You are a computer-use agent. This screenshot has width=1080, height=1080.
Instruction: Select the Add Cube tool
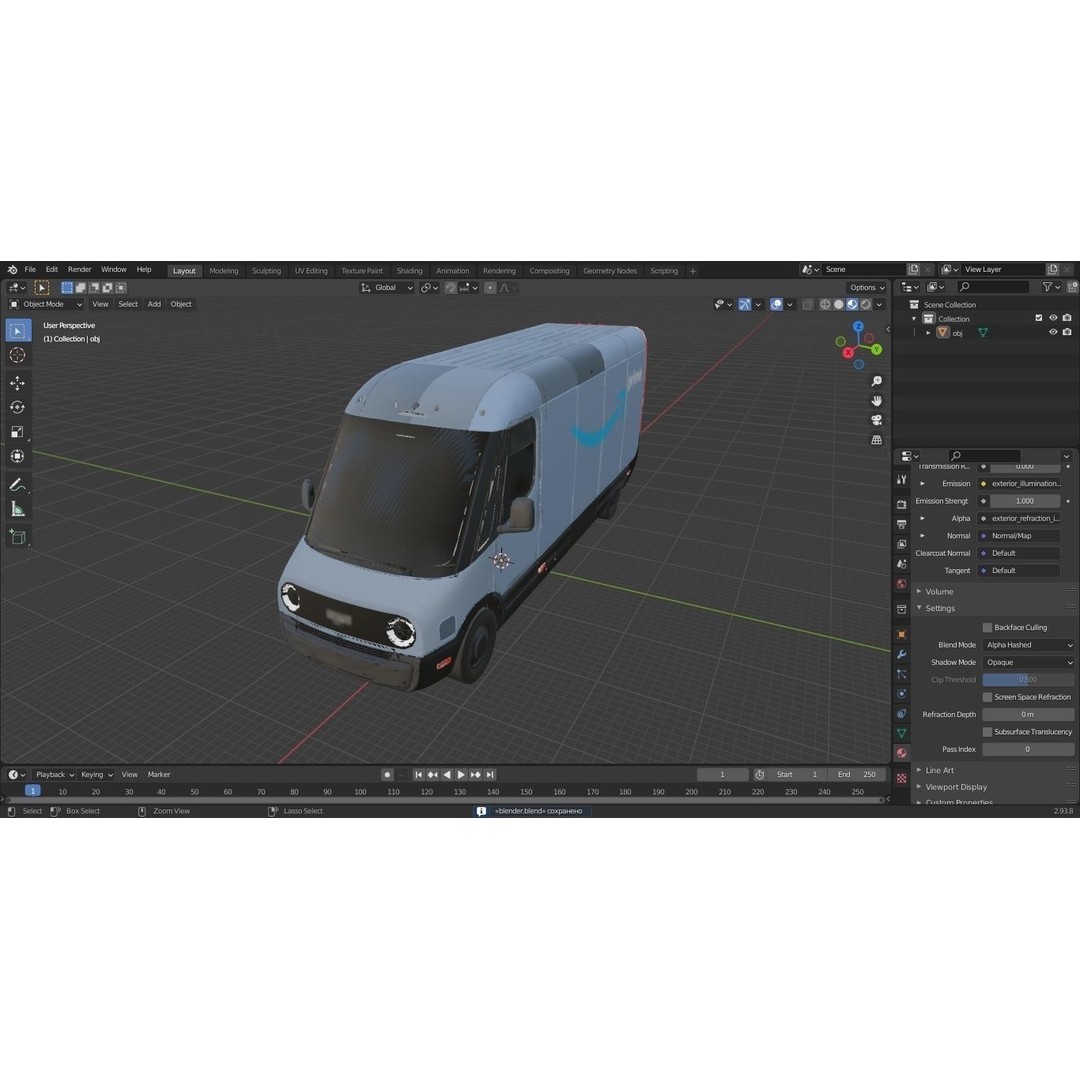point(18,537)
